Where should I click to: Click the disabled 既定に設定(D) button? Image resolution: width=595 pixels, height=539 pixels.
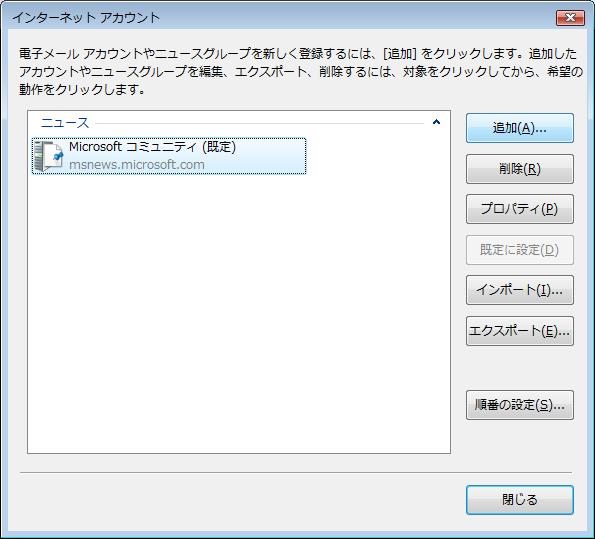pyautogui.click(x=519, y=250)
